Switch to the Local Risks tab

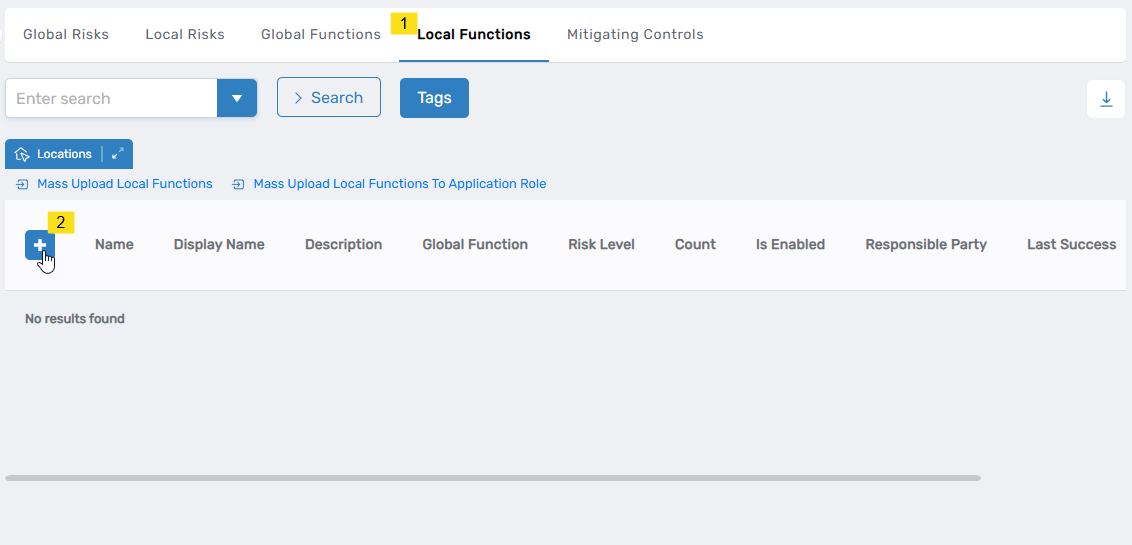tap(185, 34)
